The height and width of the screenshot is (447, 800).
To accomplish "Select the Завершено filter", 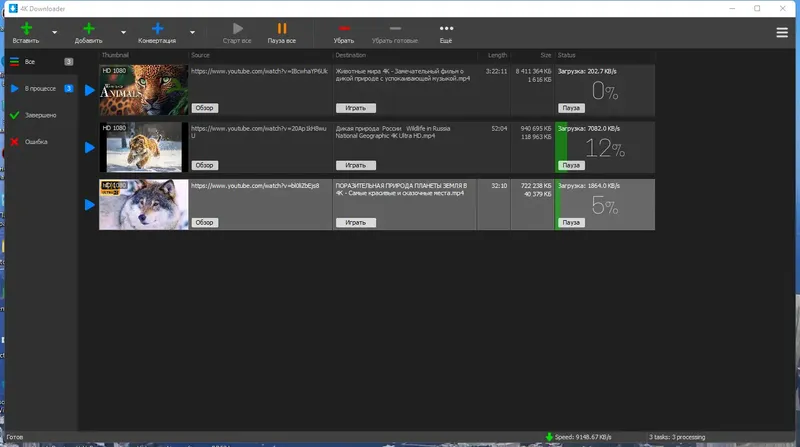I will pos(40,115).
